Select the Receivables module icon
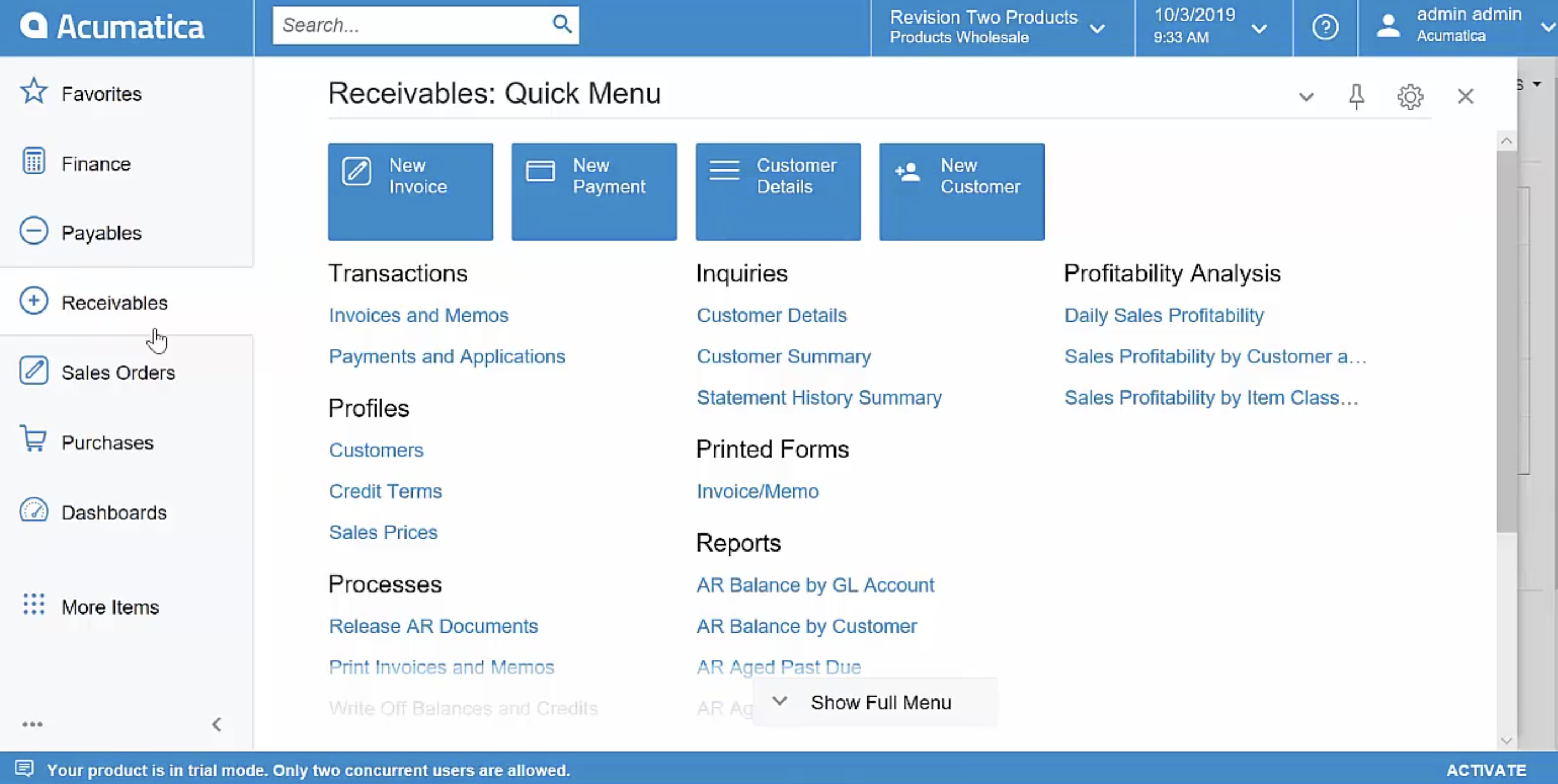The width and height of the screenshot is (1558, 784). pyautogui.click(x=35, y=301)
